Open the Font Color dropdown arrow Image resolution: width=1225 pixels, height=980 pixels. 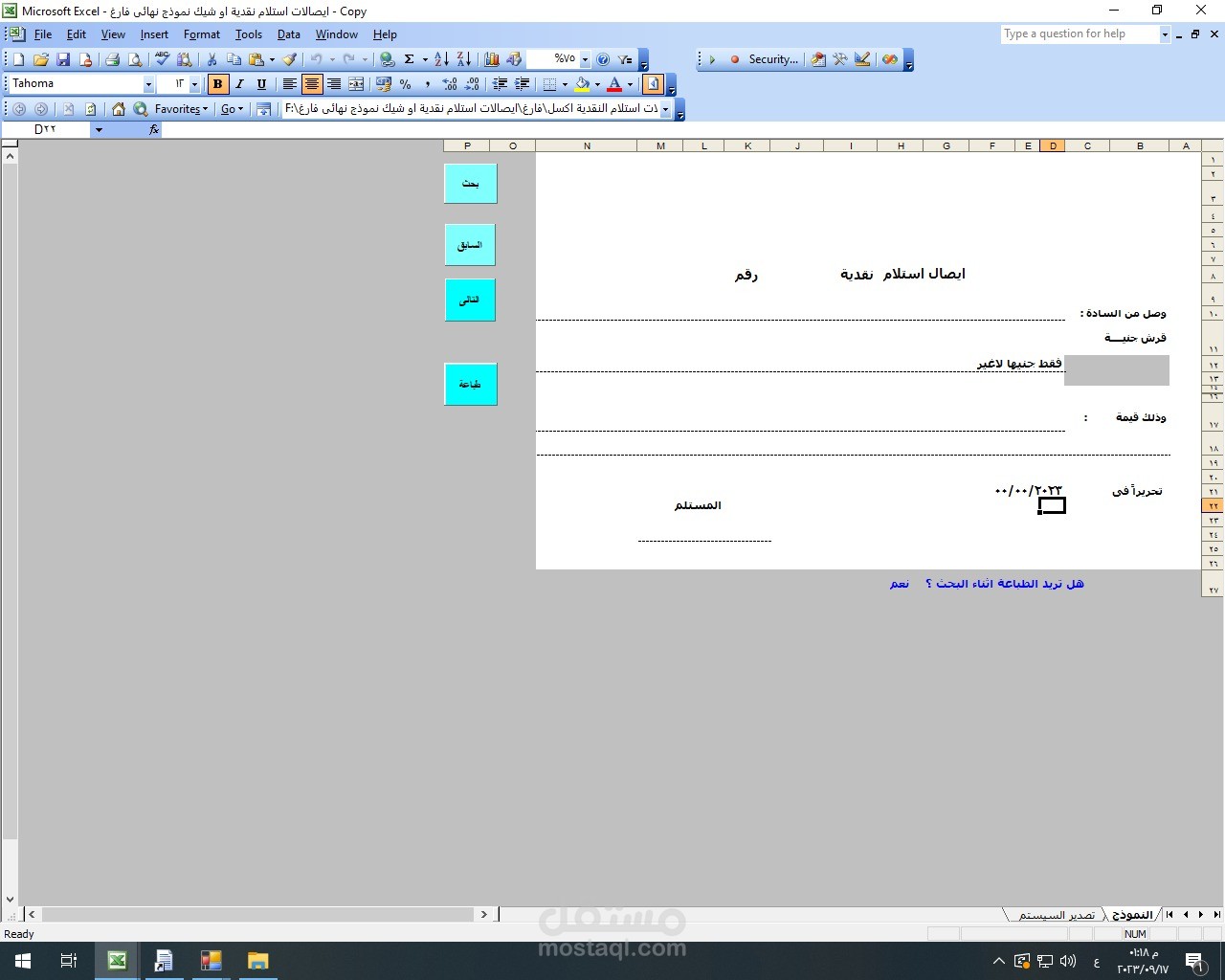point(630,84)
